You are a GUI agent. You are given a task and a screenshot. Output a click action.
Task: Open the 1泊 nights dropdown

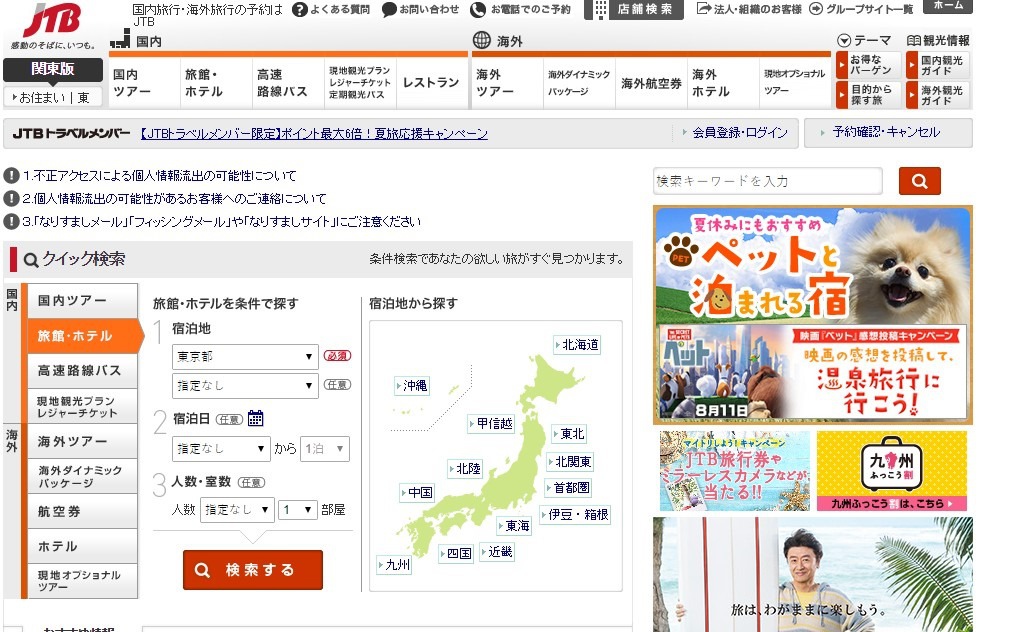tap(325, 448)
